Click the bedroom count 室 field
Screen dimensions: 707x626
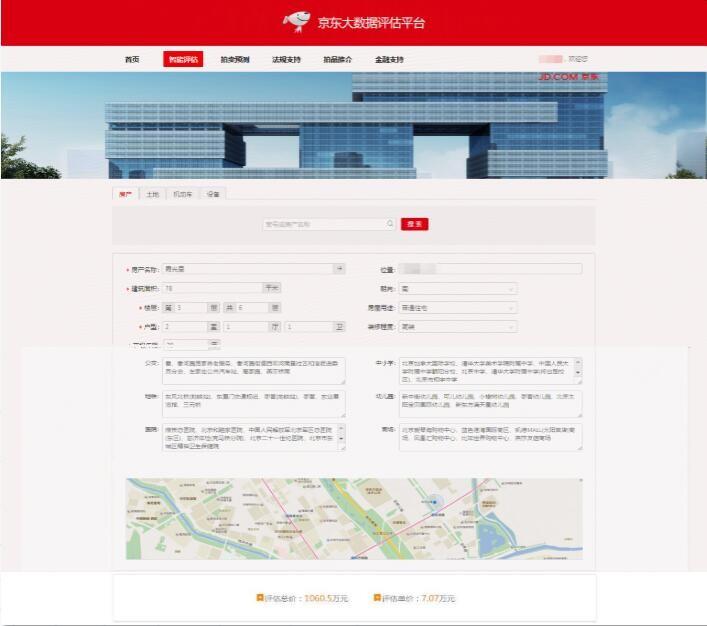click(185, 327)
